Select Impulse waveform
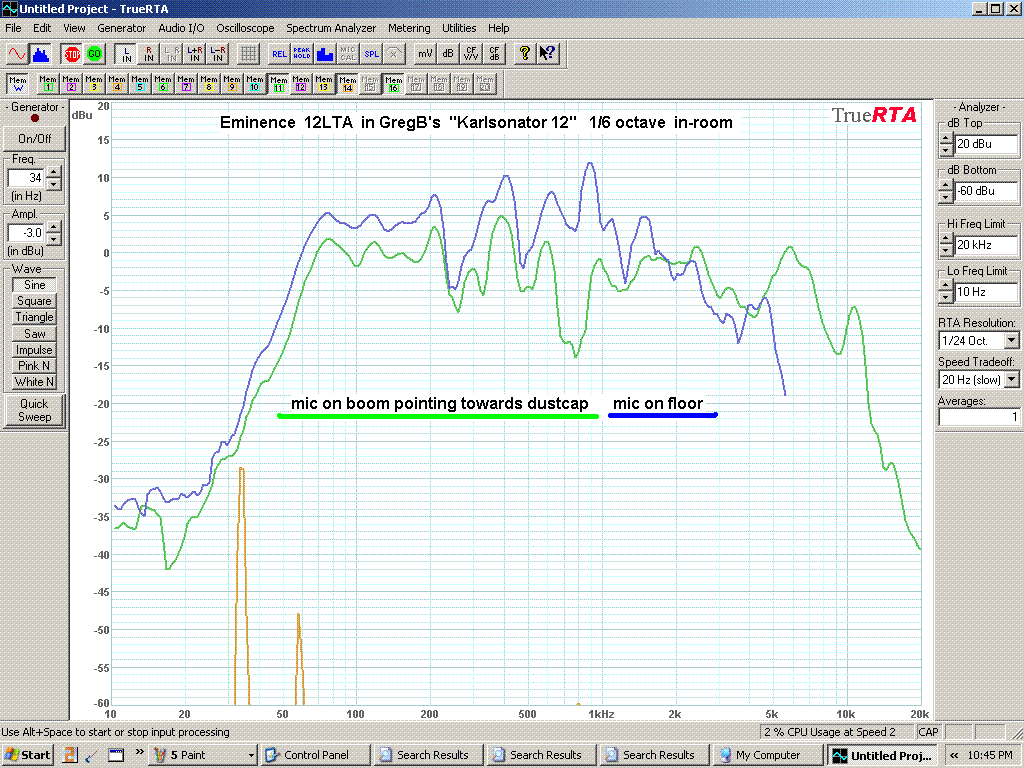 (x=35, y=349)
